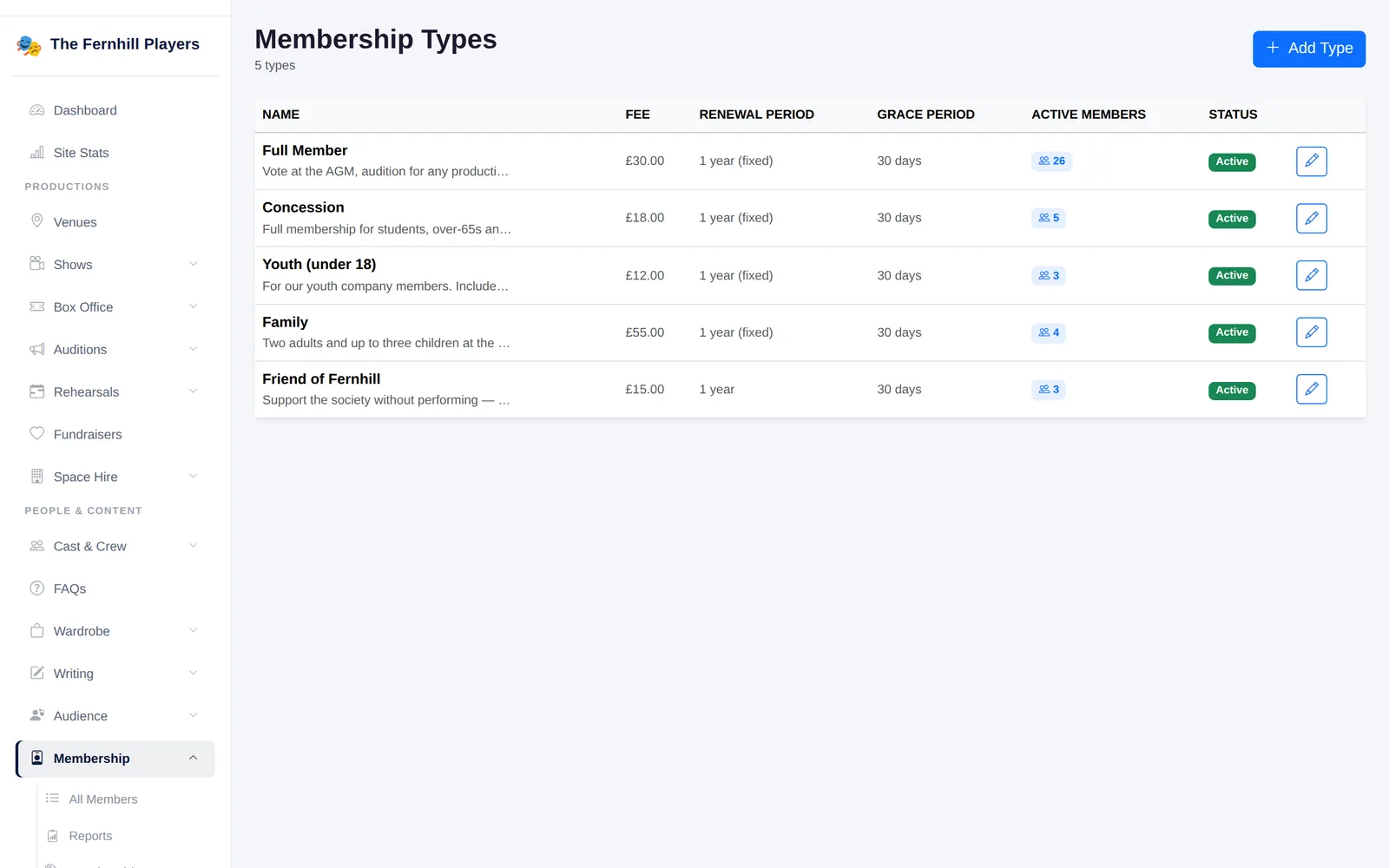The width and height of the screenshot is (1389, 868).
Task: Click the Auditions megaphone icon
Action: (x=37, y=349)
